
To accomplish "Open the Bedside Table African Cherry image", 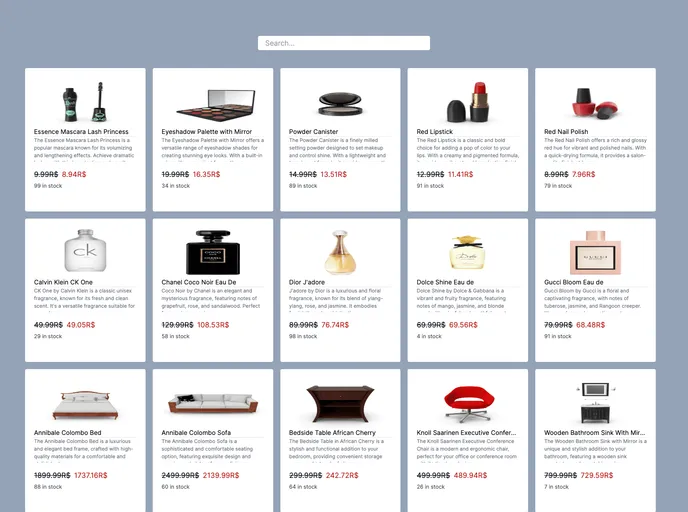I will pyautogui.click(x=340, y=404).
